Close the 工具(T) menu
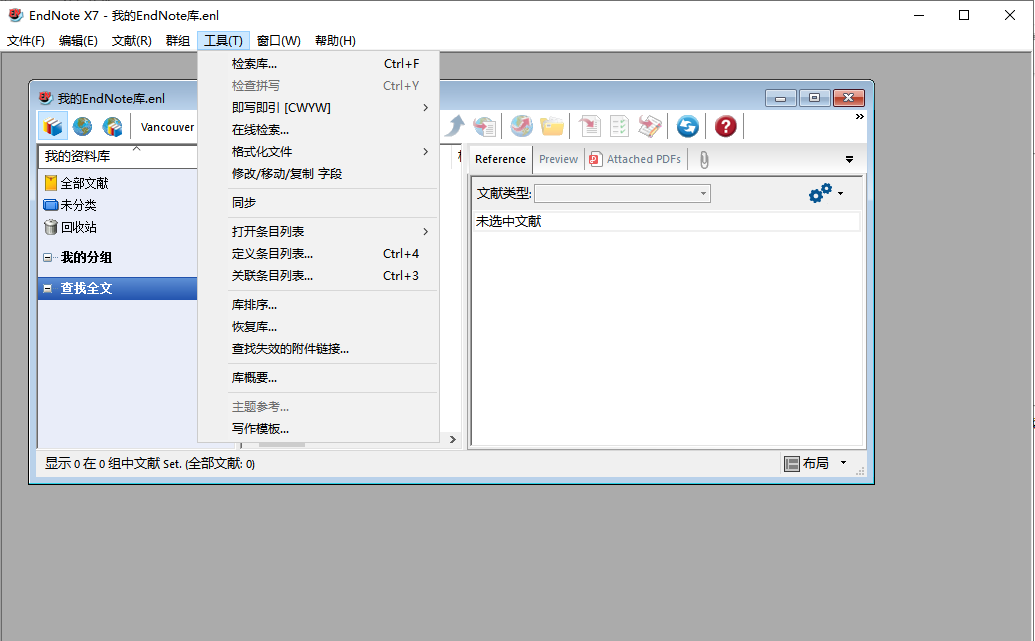The image size is (1035, 641). pos(223,41)
